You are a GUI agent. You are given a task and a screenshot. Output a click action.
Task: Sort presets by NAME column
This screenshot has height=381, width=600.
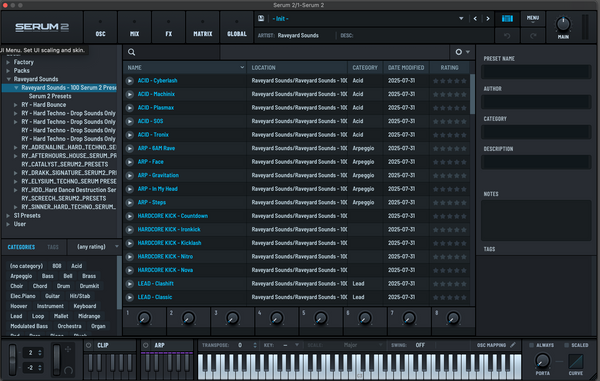tap(185, 68)
